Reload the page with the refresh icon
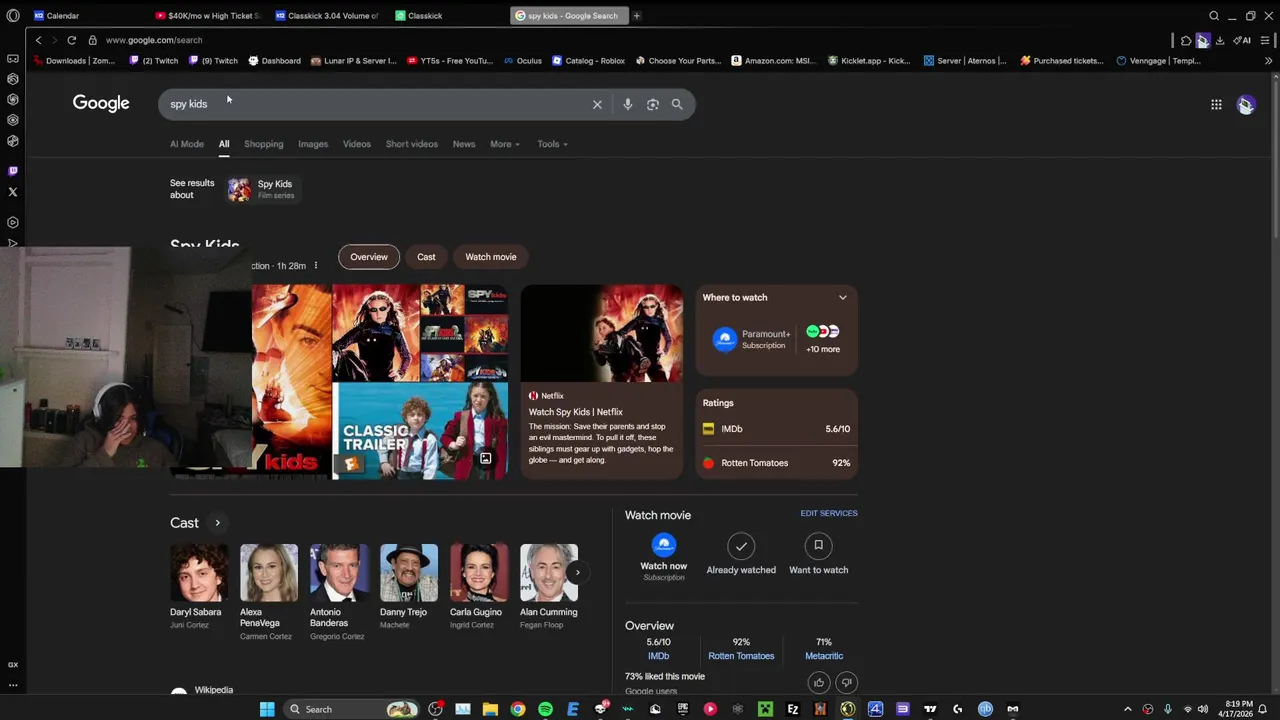Image resolution: width=1280 pixels, height=720 pixels. tap(71, 40)
